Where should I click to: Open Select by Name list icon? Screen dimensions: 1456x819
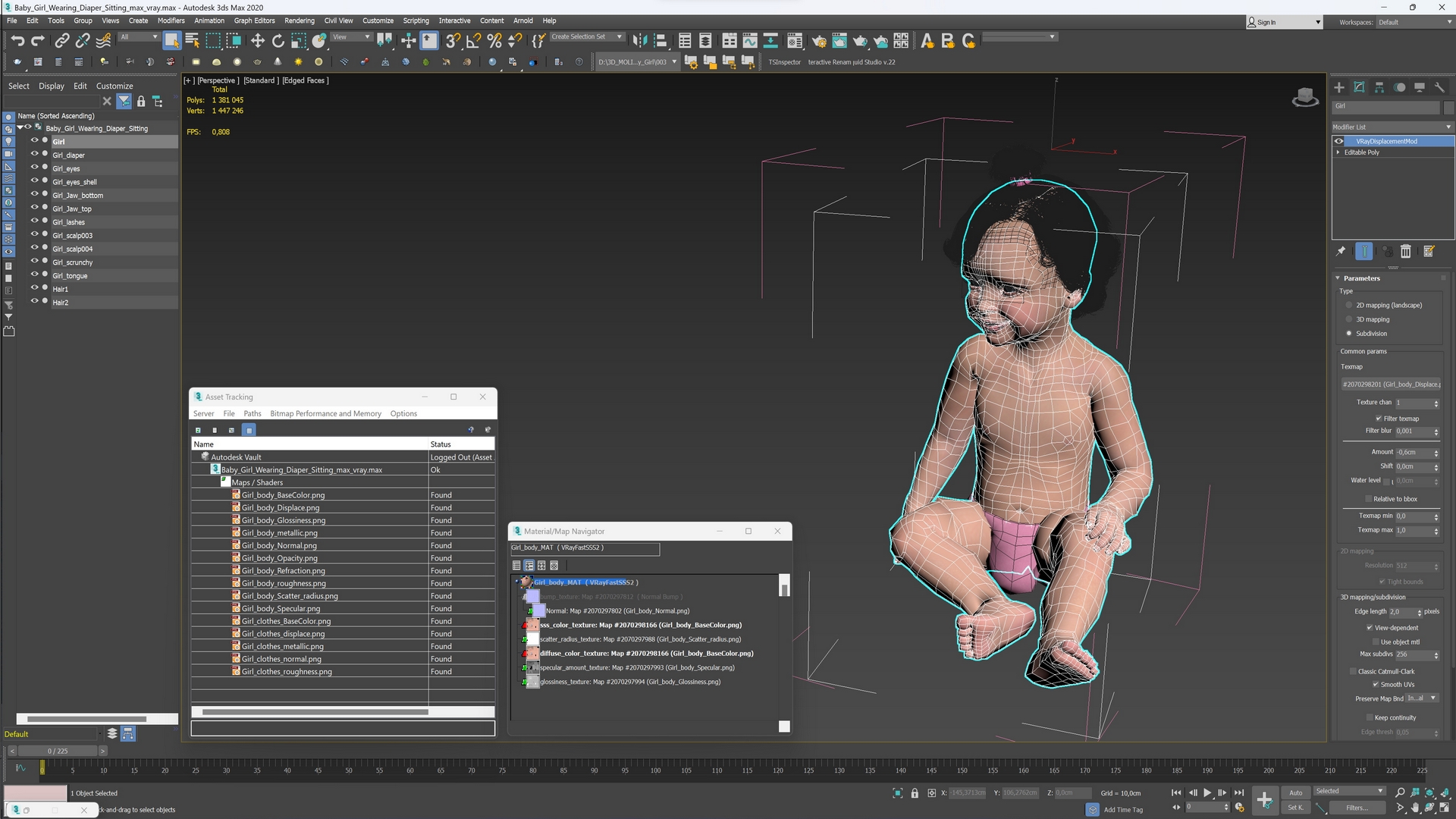tap(192, 41)
